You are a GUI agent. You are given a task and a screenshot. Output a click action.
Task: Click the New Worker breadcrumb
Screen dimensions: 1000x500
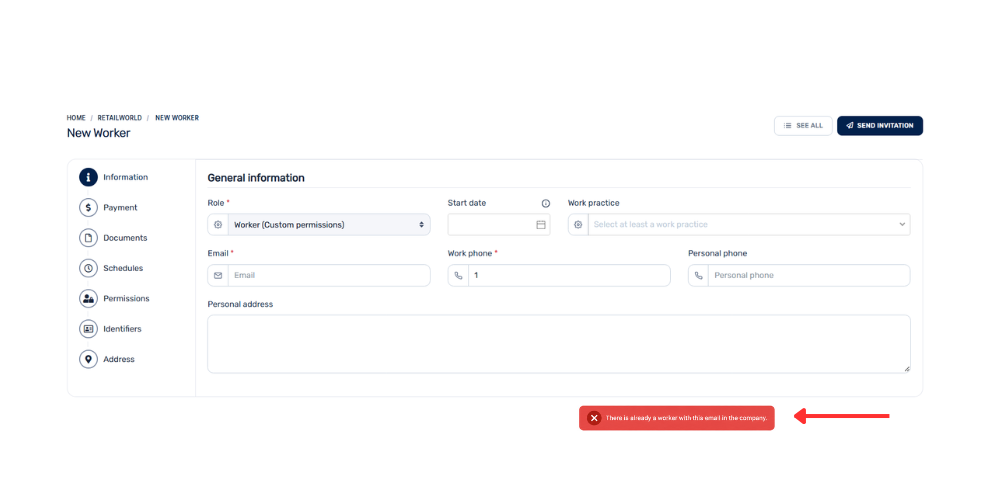click(x=177, y=118)
